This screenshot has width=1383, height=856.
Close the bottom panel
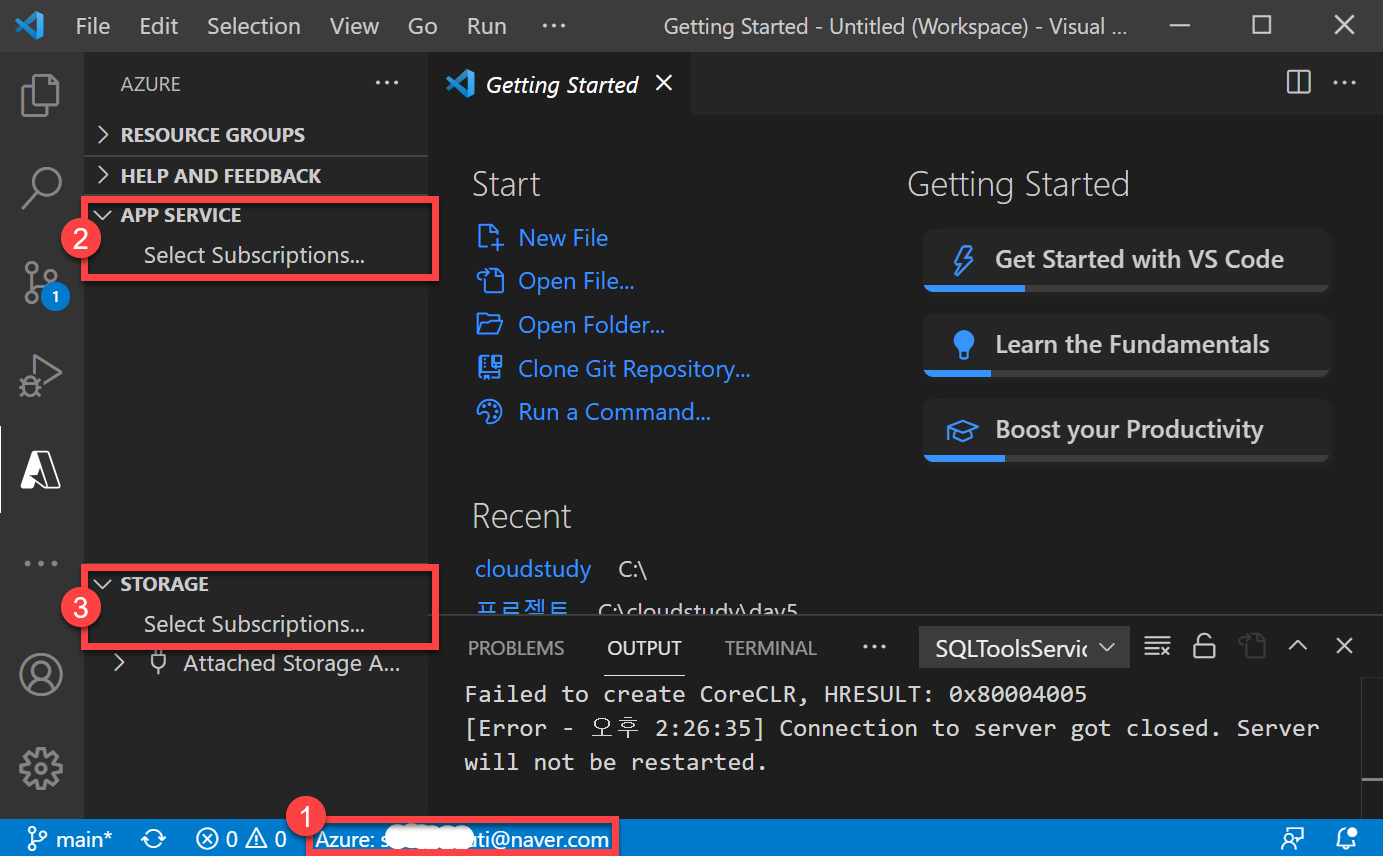click(1344, 646)
